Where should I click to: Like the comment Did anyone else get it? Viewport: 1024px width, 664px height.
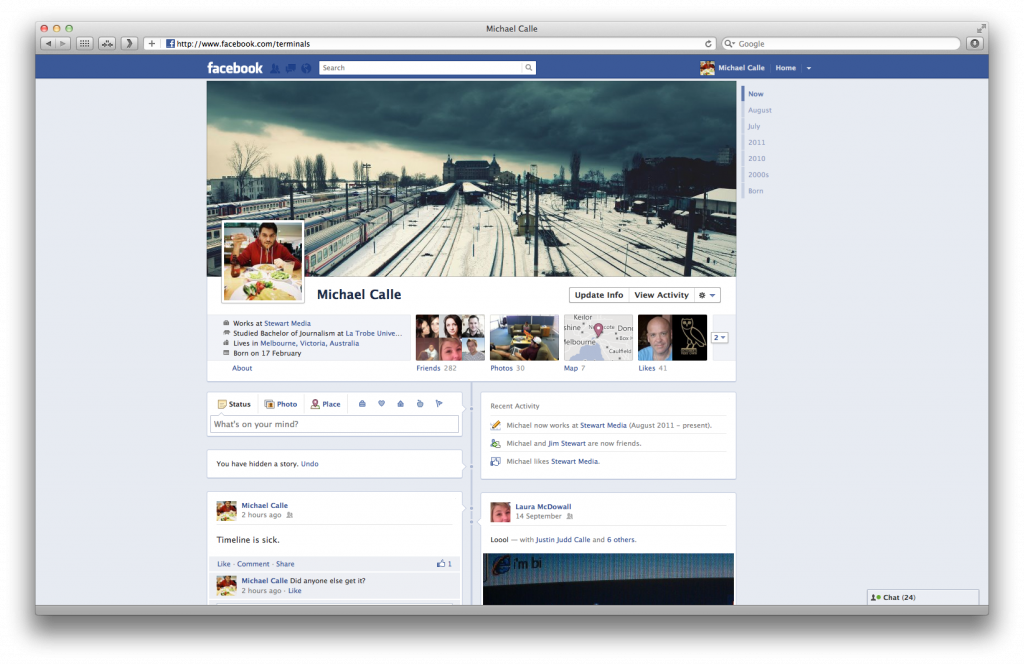coord(295,591)
